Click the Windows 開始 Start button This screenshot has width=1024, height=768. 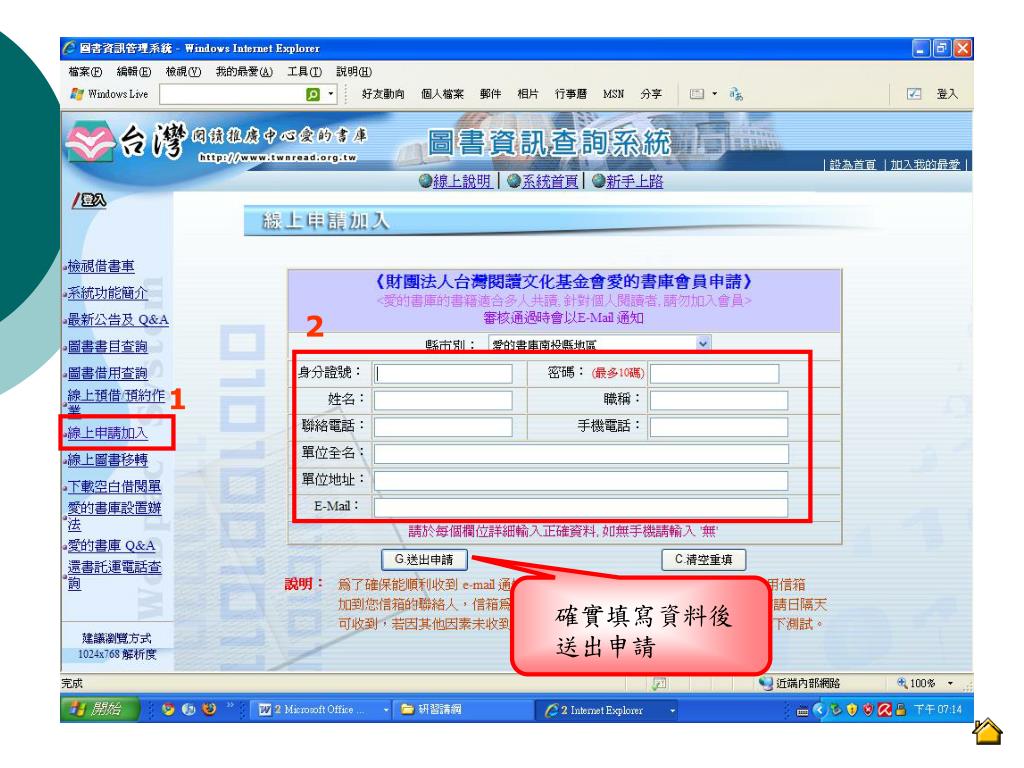(101, 709)
